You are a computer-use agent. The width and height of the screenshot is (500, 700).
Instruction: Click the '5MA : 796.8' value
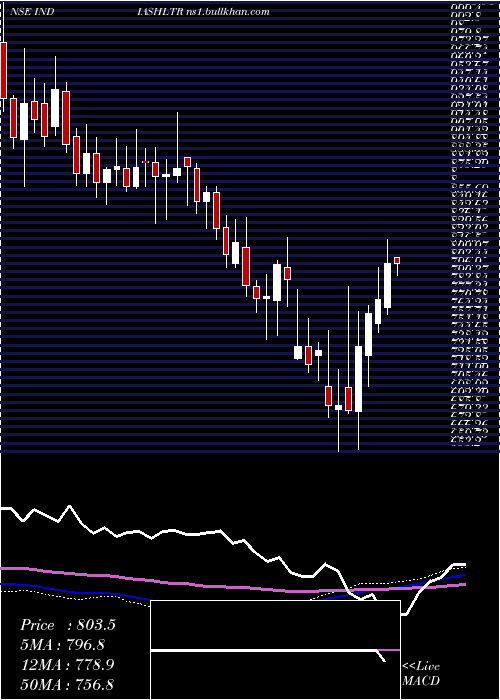[x=64, y=645]
